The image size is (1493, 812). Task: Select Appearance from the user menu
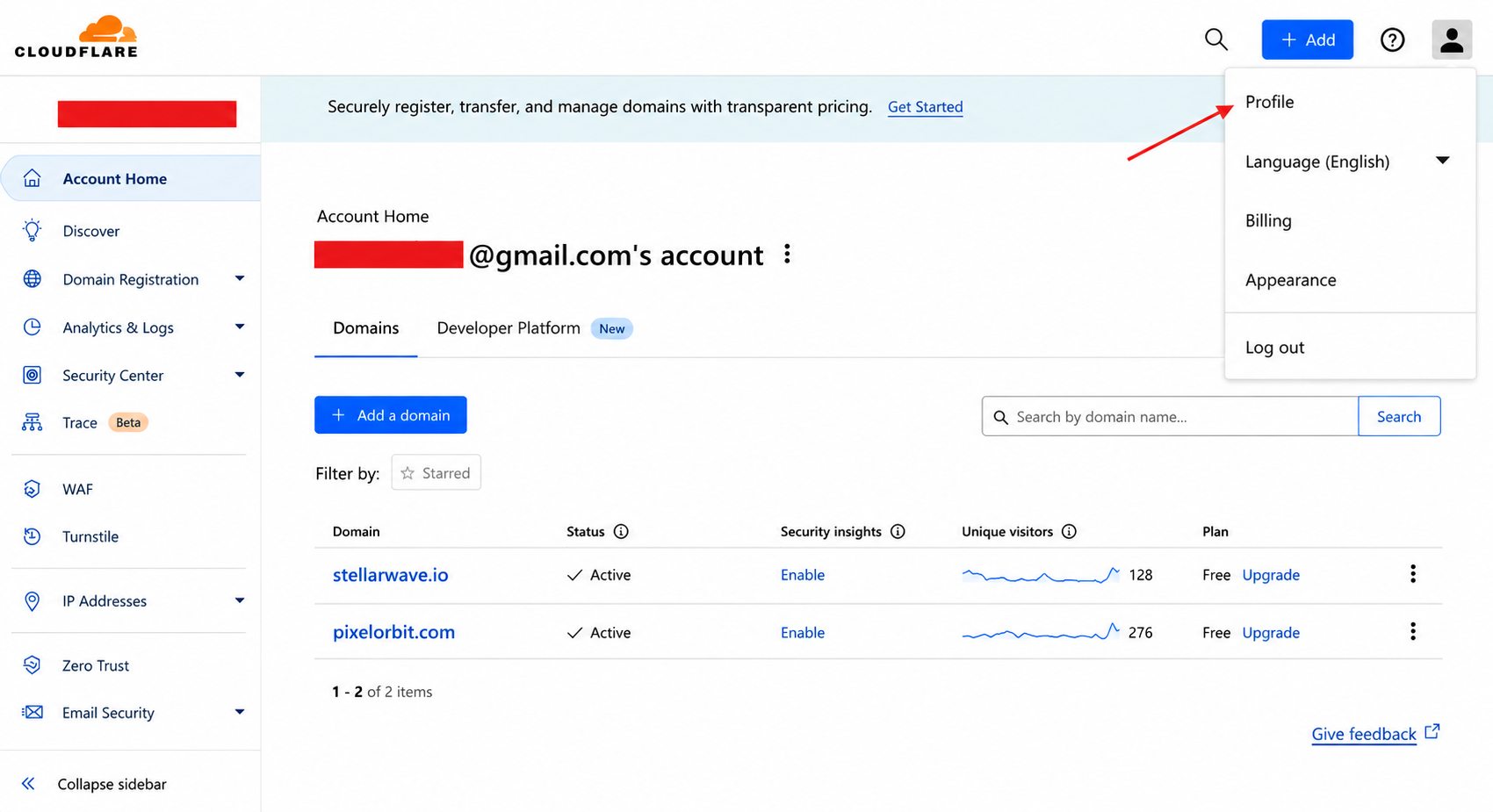1290,280
